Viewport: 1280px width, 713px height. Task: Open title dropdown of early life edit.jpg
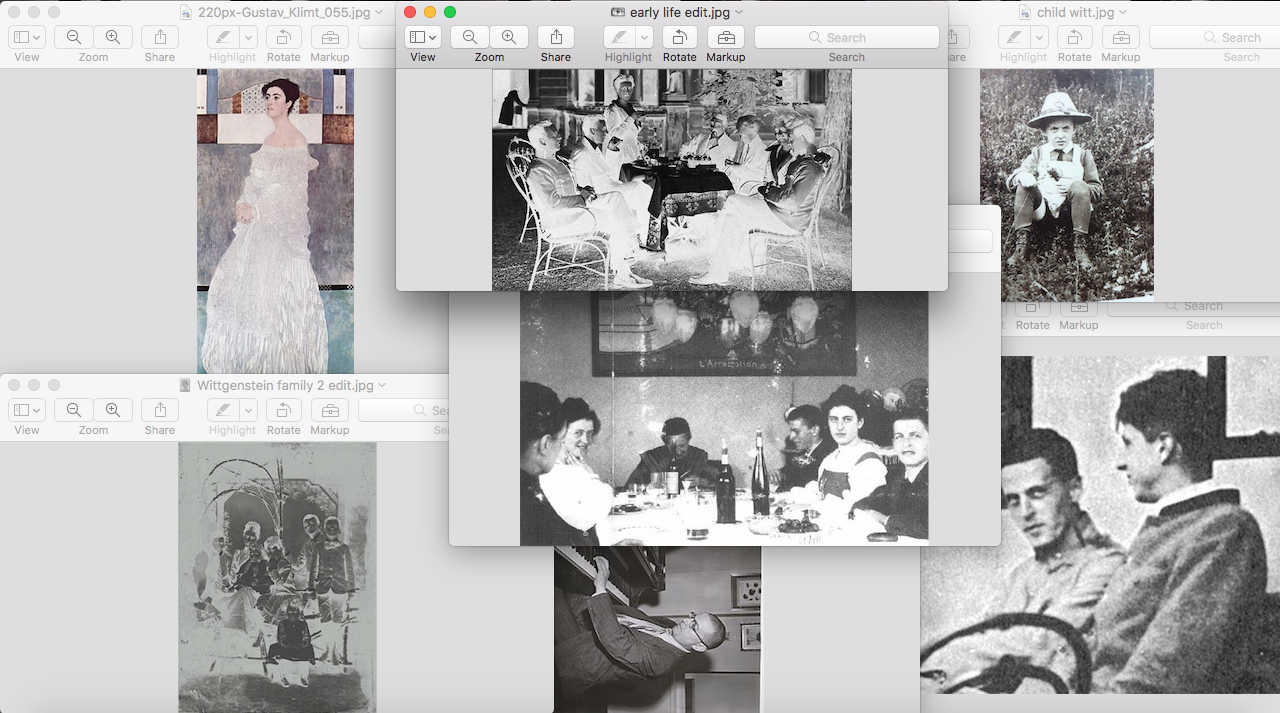coord(739,12)
